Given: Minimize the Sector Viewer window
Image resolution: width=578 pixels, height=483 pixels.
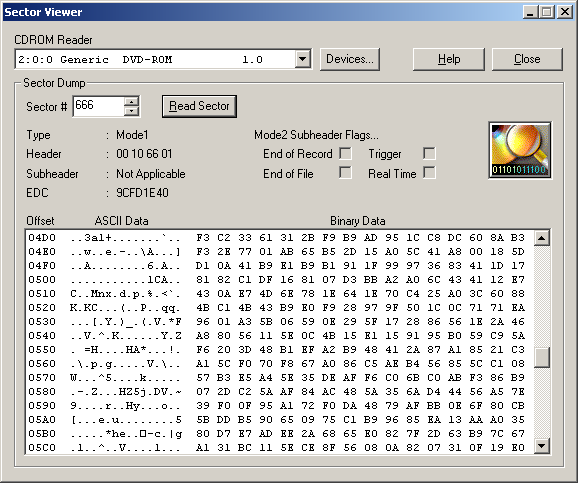Looking at the screenshot, I should click(x=530, y=12).
